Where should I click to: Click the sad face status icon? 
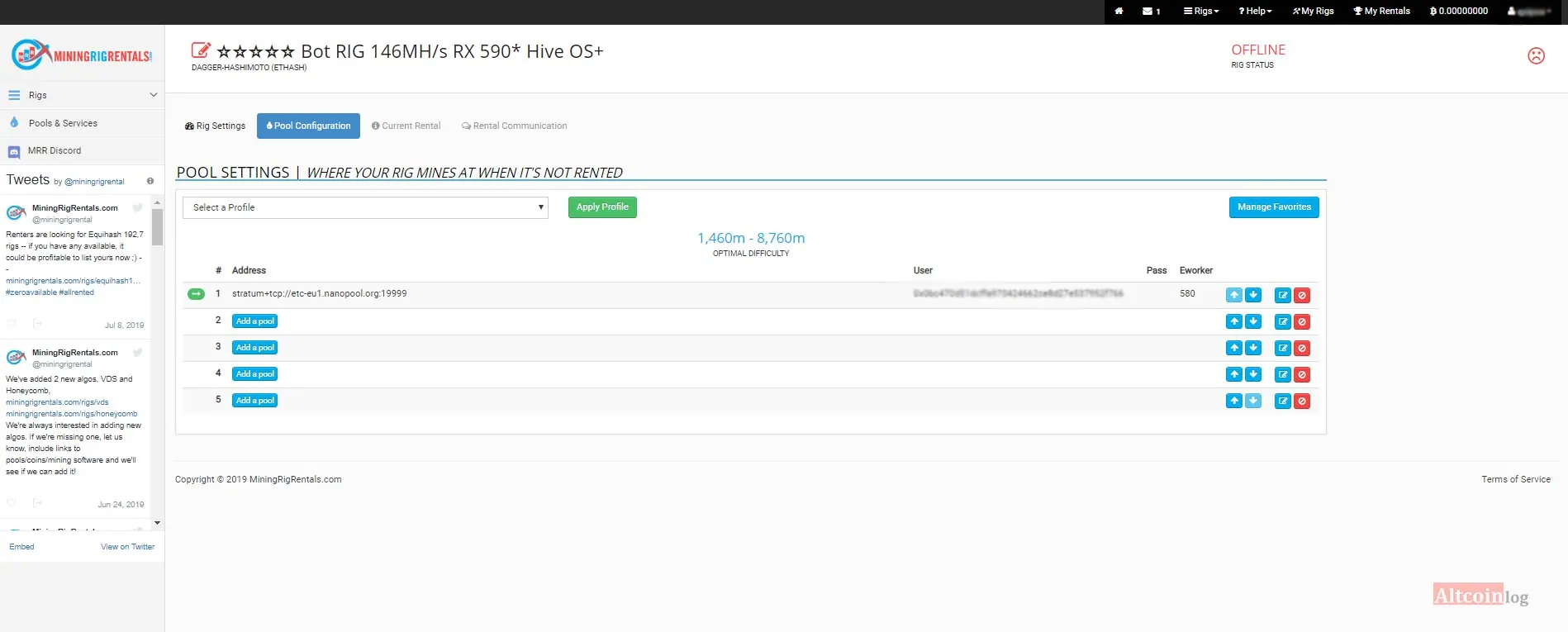click(1536, 55)
